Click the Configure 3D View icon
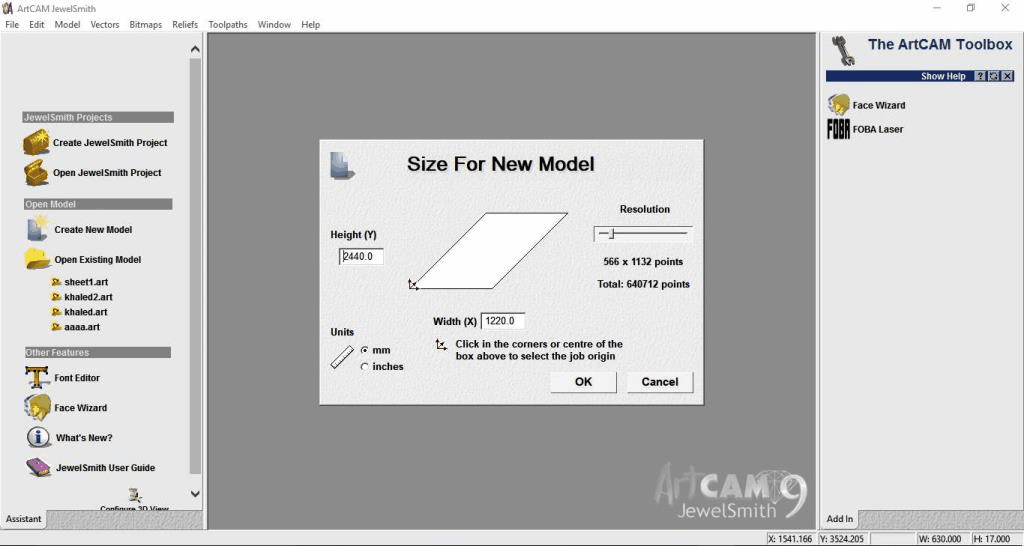Screen dimensions: 1024x546 tap(135, 496)
